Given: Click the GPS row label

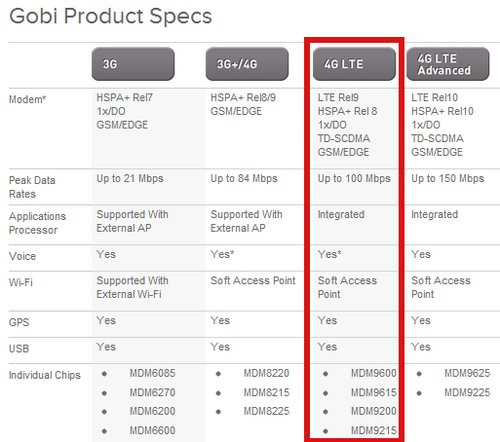Looking at the screenshot, I should click(19, 322).
